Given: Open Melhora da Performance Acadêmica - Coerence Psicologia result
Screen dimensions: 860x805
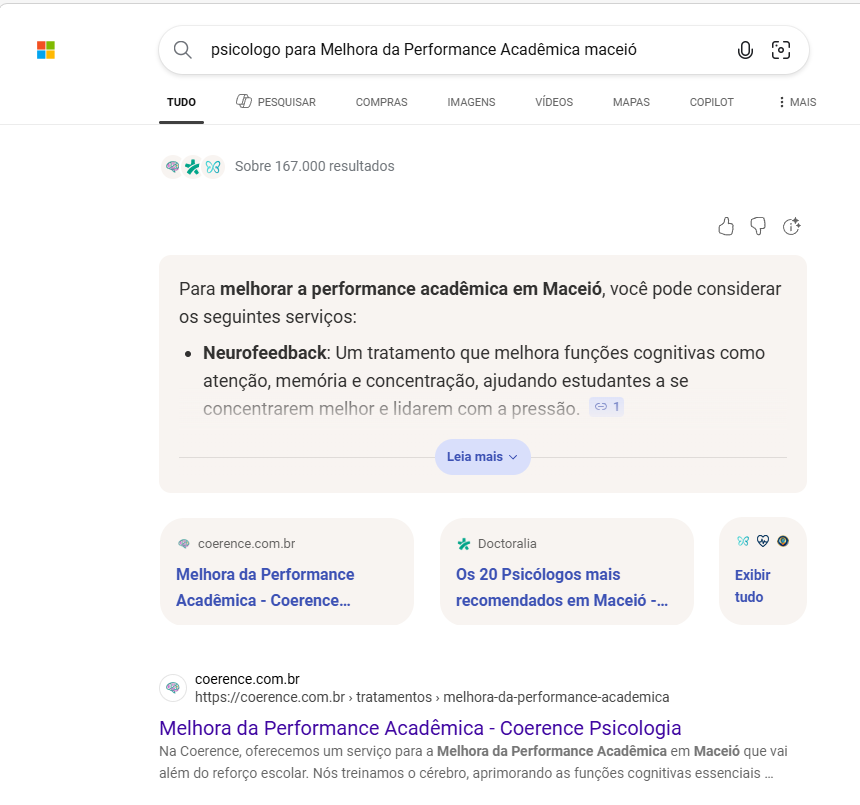Looking at the screenshot, I should [x=420, y=728].
